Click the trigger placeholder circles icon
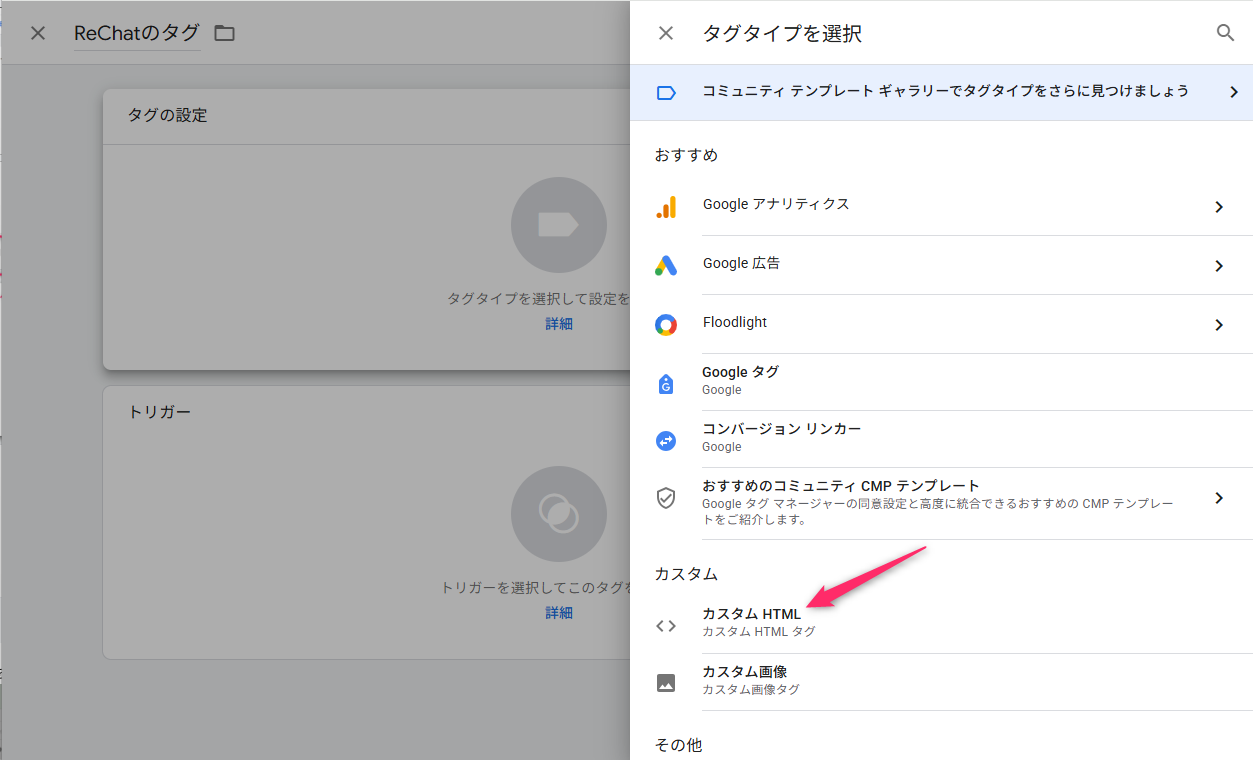The width and height of the screenshot is (1253, 760). 559,514
